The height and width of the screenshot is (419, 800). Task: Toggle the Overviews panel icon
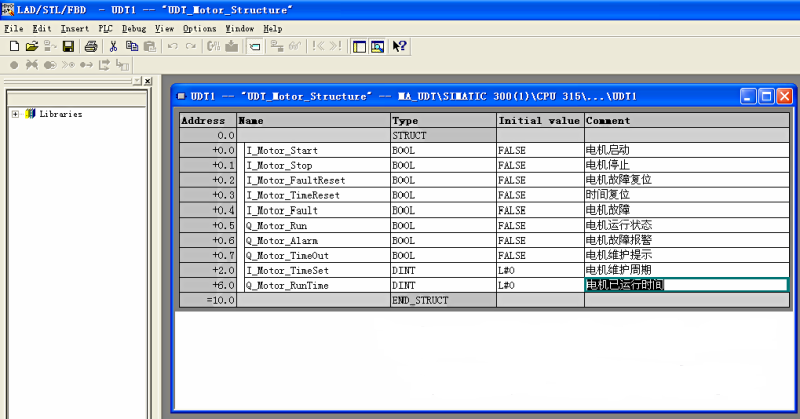359,46
